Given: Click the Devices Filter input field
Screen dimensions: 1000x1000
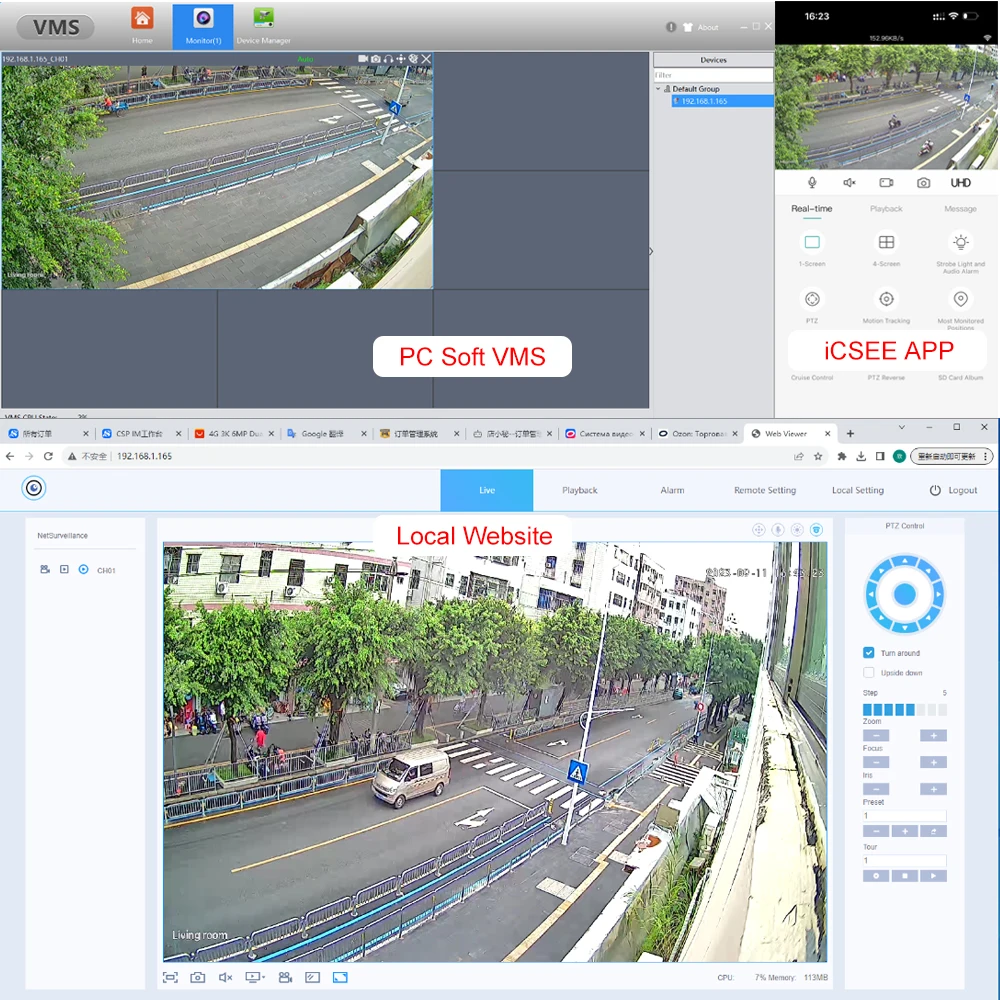Looking at the screenshot, I should coord(713,75).
